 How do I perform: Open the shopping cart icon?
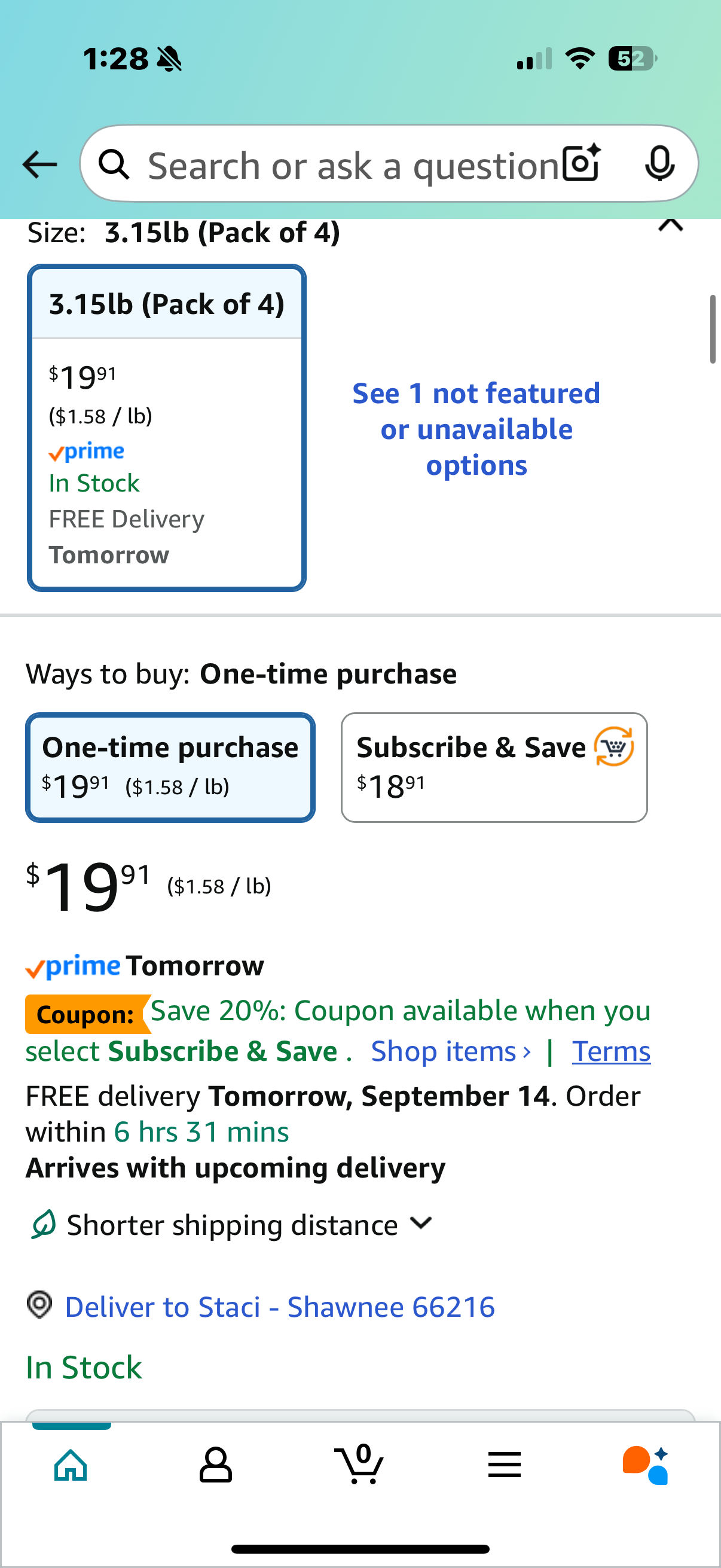tap(359, 1463)
